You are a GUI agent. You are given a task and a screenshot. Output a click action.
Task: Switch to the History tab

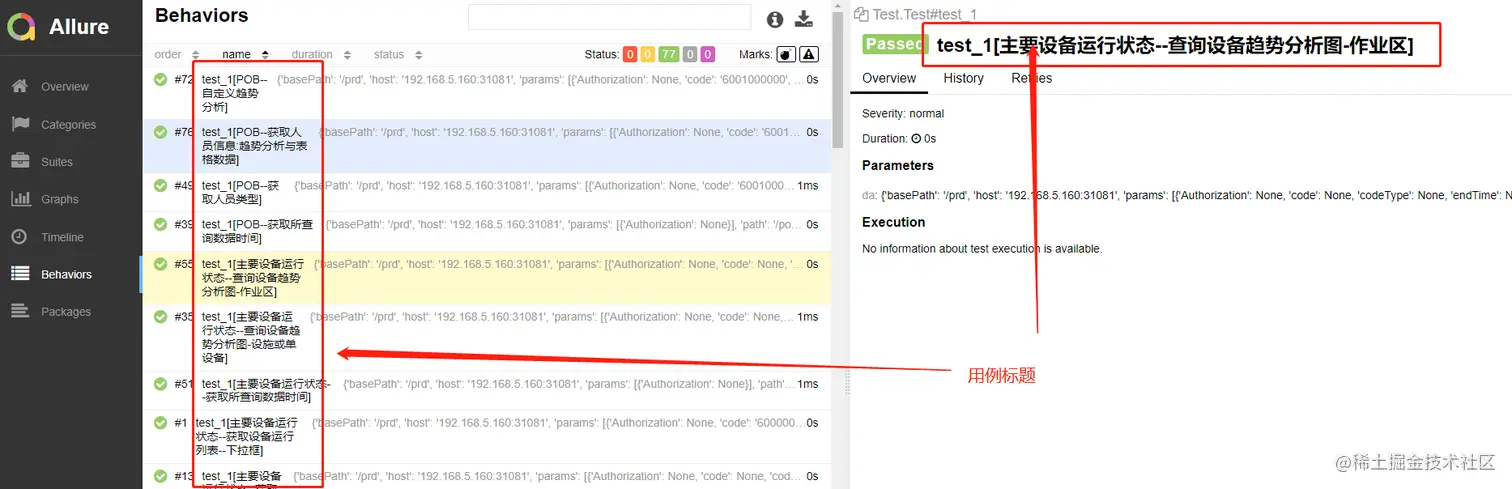click(963, 78)
